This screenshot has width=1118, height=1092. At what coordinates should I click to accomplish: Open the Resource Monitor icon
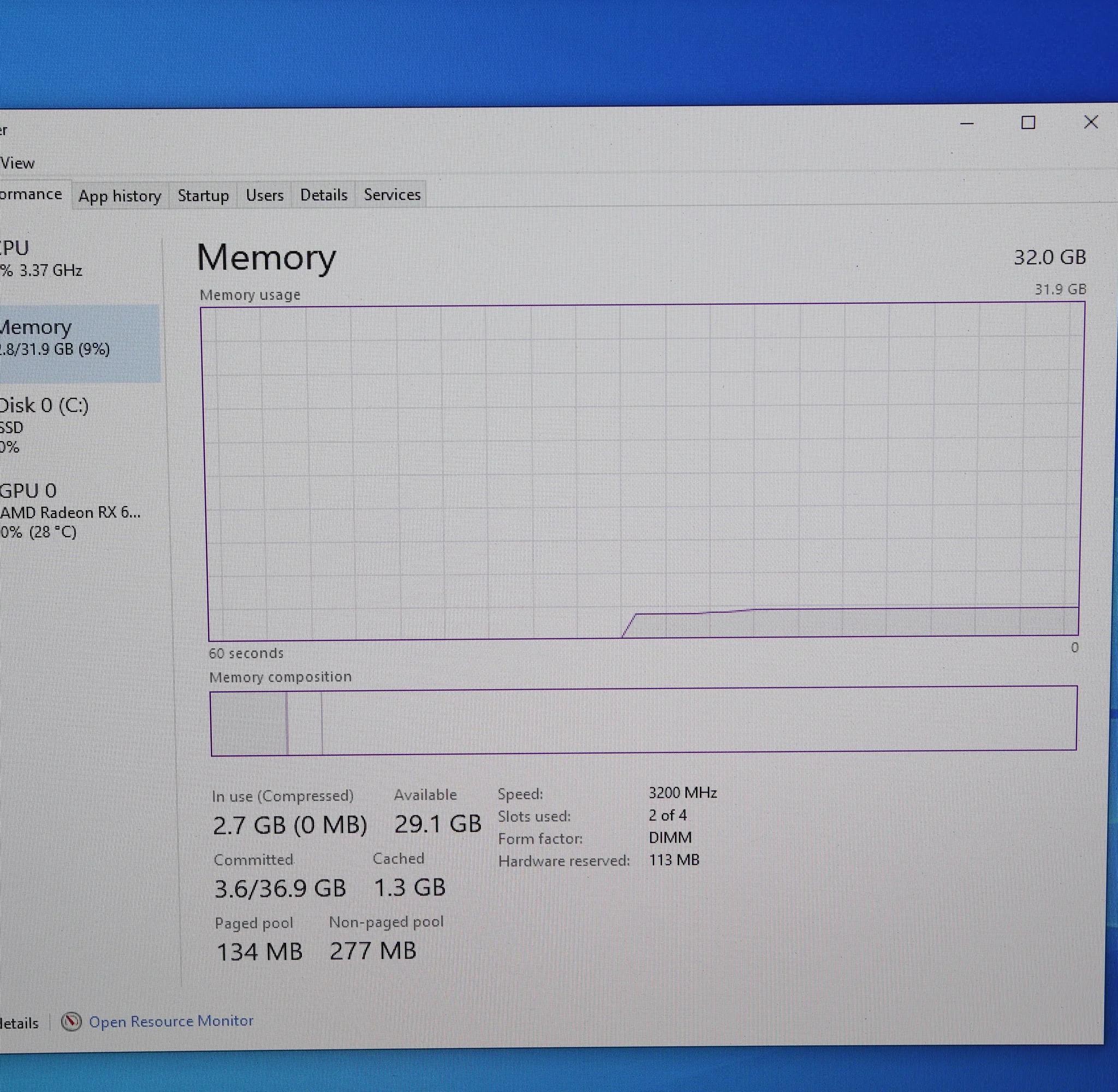point(71,1022)
